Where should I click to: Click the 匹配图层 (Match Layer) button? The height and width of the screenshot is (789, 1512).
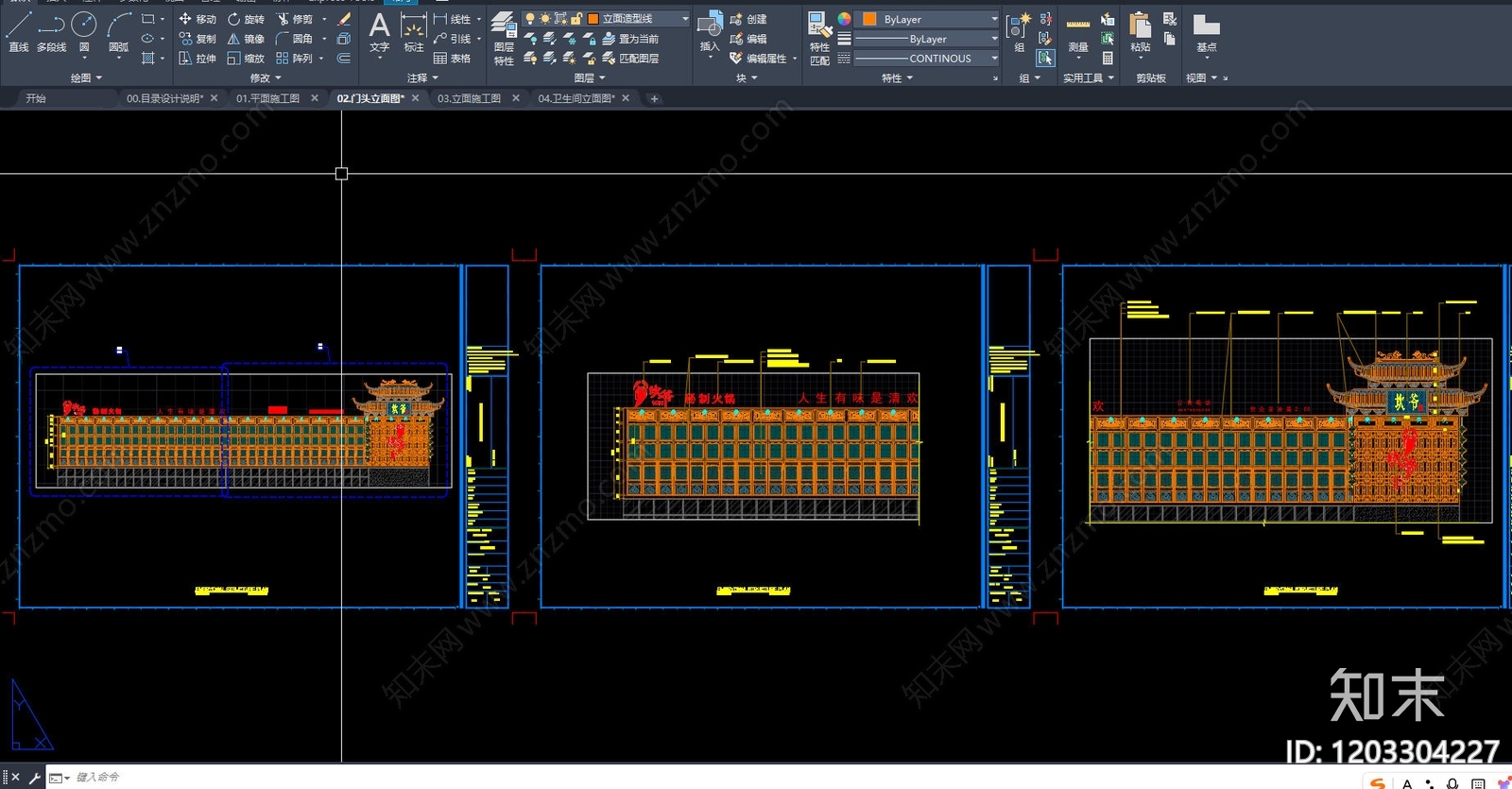click(x=630, y=59)
